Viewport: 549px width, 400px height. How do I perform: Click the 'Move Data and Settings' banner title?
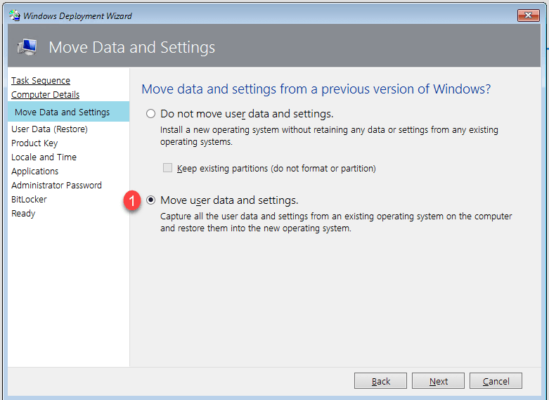tap(132, 47)
